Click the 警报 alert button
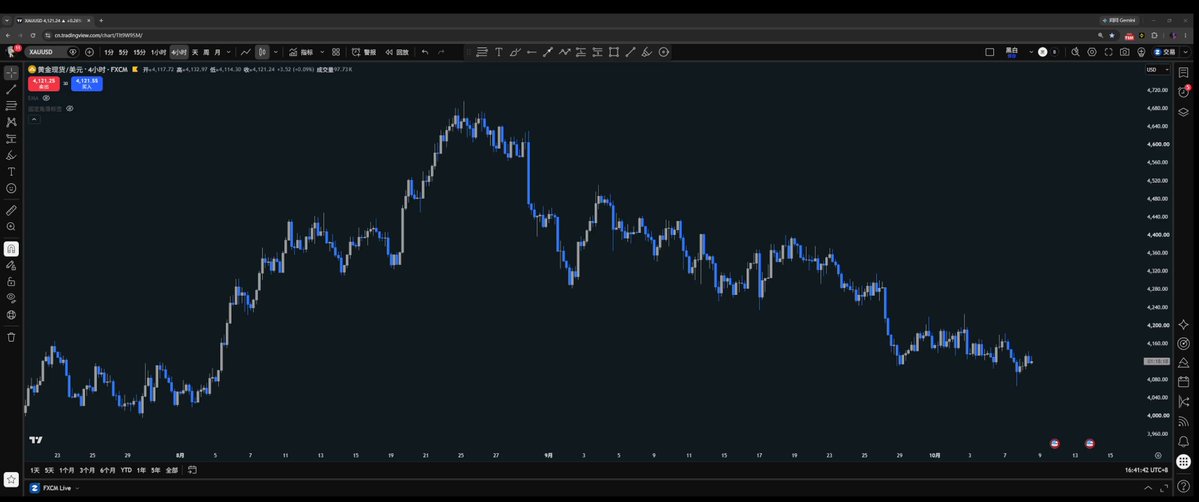The image size is (1199, 502). click(364, 52)
